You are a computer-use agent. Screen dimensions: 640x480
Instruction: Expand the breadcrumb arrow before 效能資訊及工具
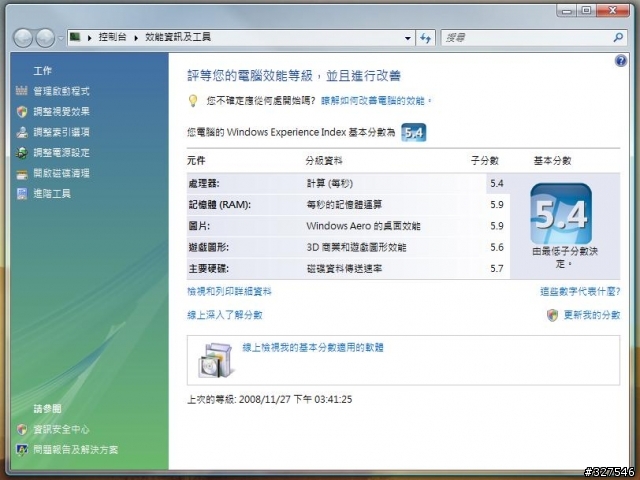136,38
